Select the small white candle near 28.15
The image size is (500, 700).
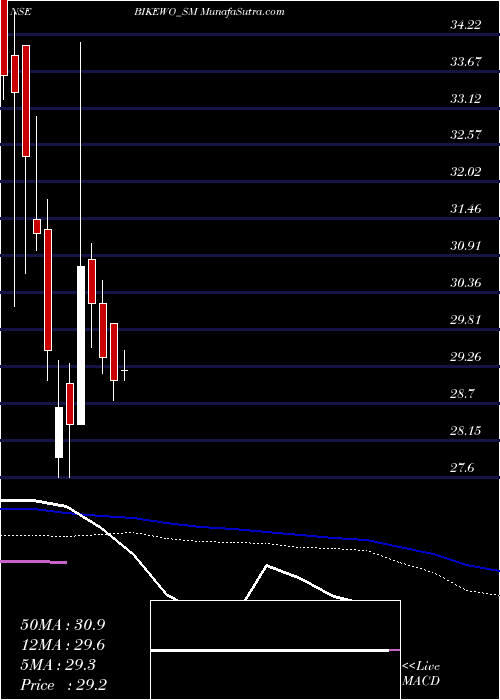[x=59, y=432]
